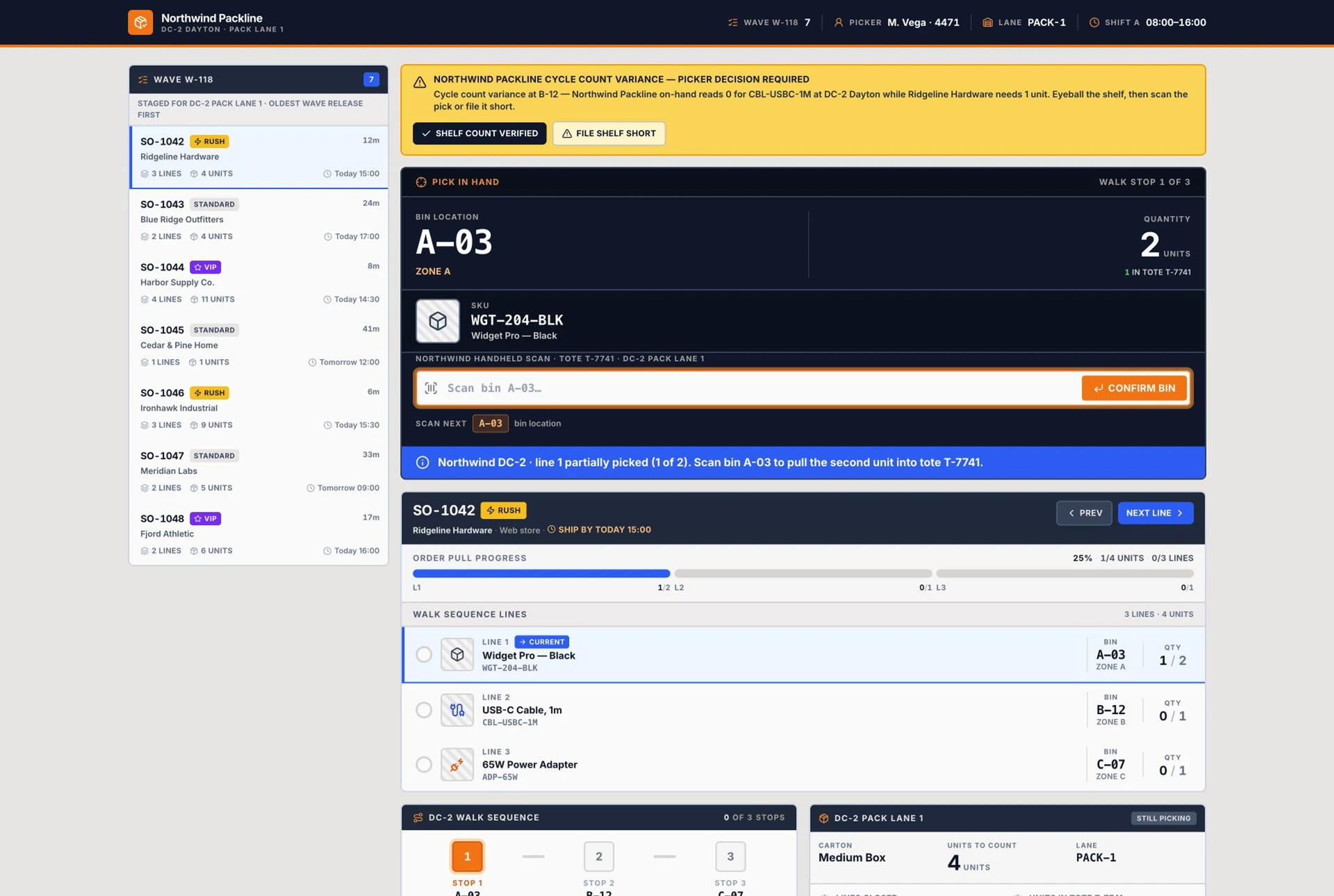This screenshot has height=896, width=1334.
Task: Click the Pick In Hand target icon
Action: (421, 182)
